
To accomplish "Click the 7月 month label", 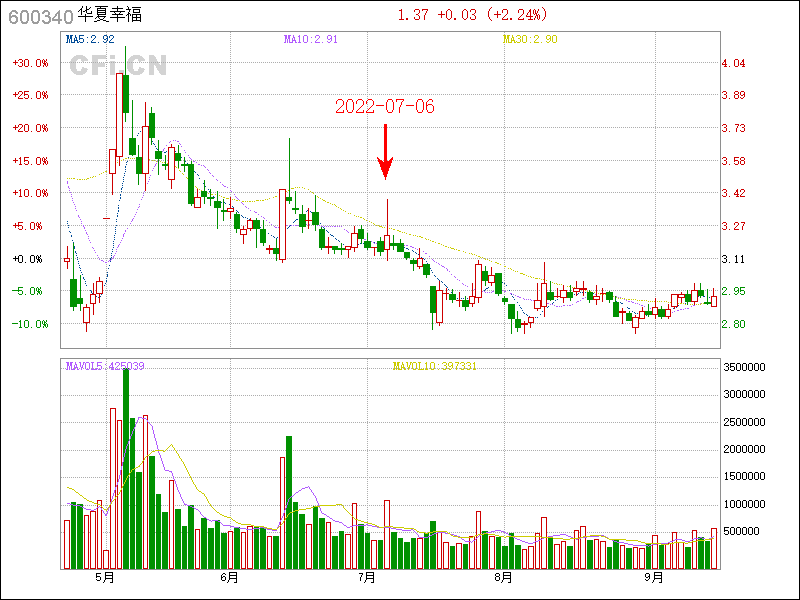I will click(367, 578).
